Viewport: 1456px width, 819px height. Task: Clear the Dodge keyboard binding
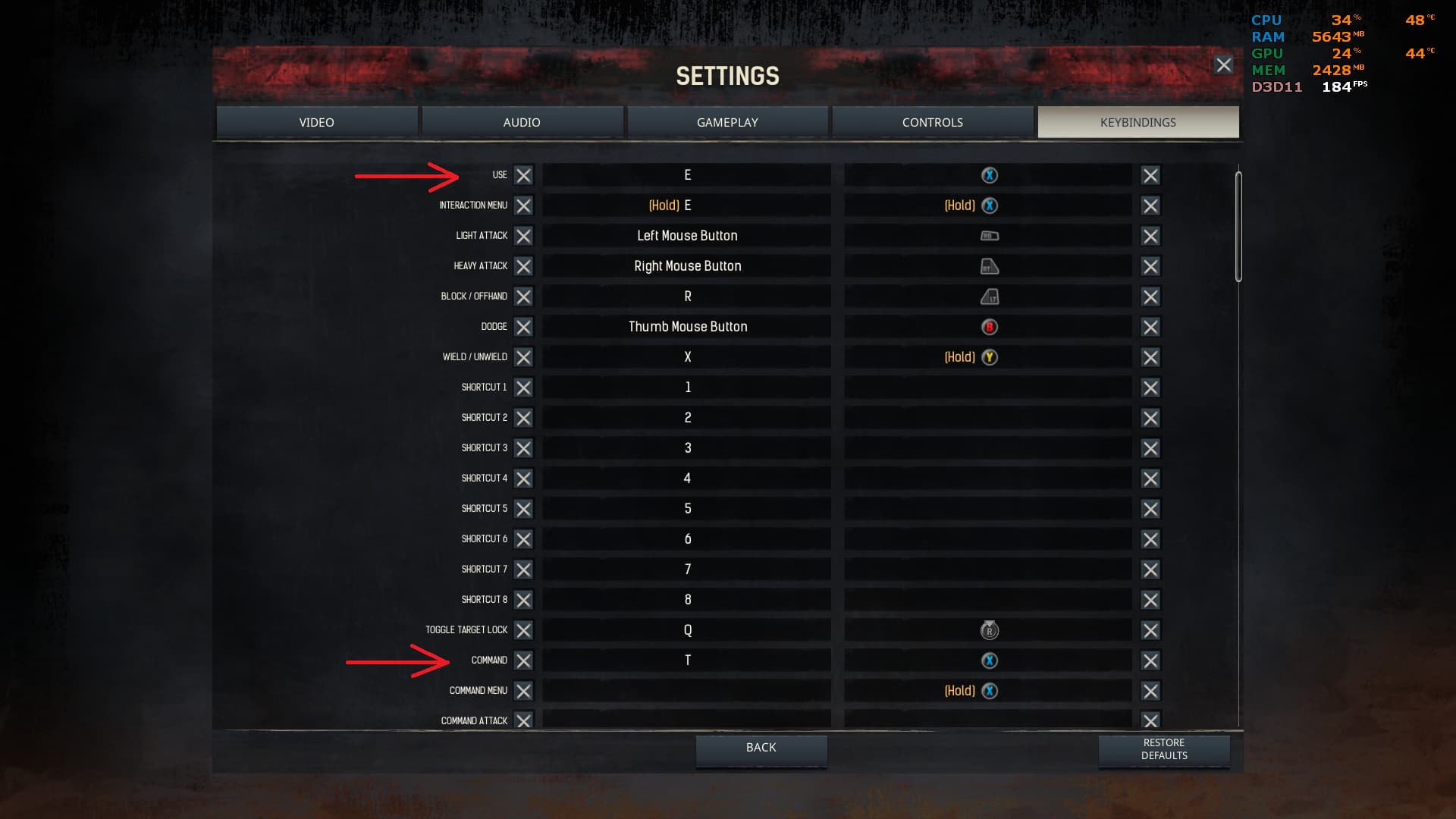tap(523, 327)
